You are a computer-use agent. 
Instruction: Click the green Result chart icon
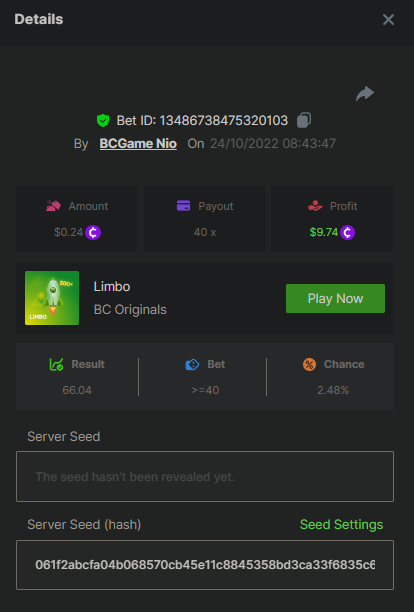point(57,365)
